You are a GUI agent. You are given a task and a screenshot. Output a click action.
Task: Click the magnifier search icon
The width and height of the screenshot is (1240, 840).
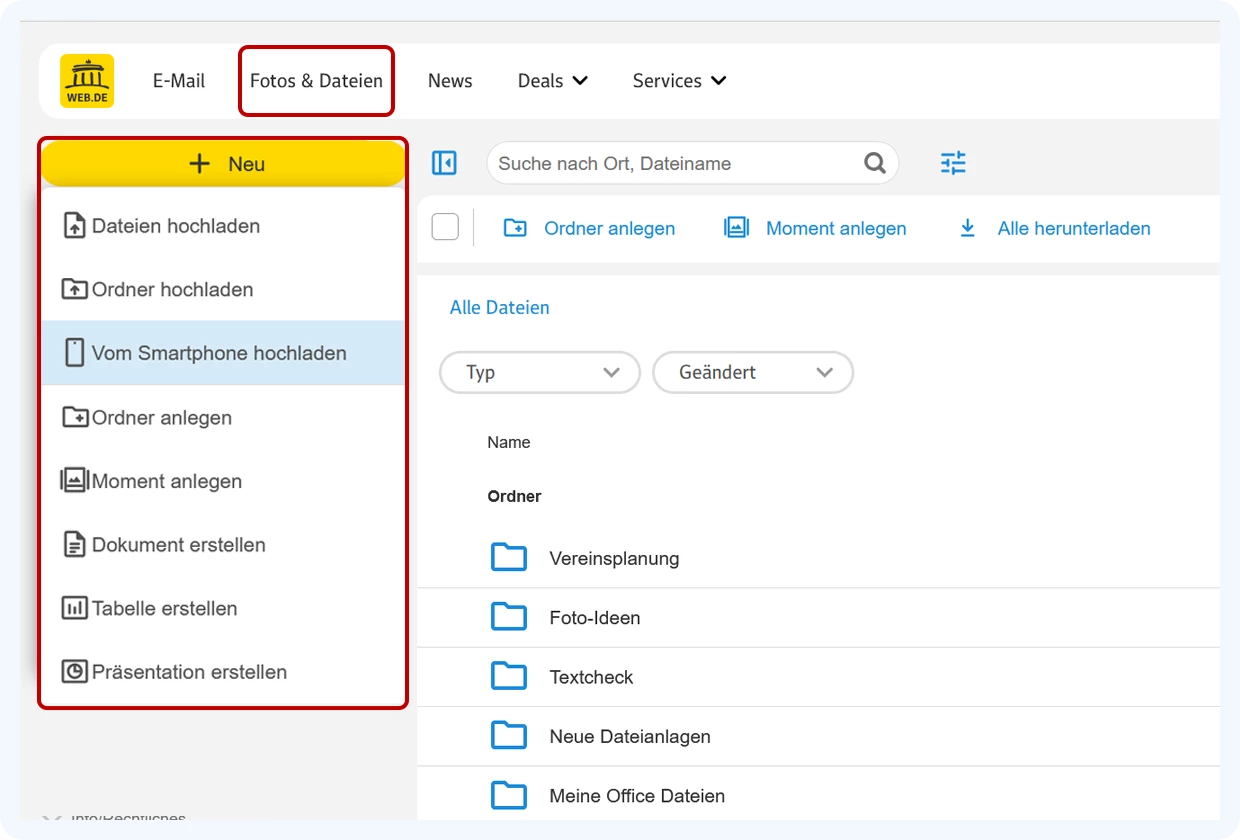click(875, 163)
